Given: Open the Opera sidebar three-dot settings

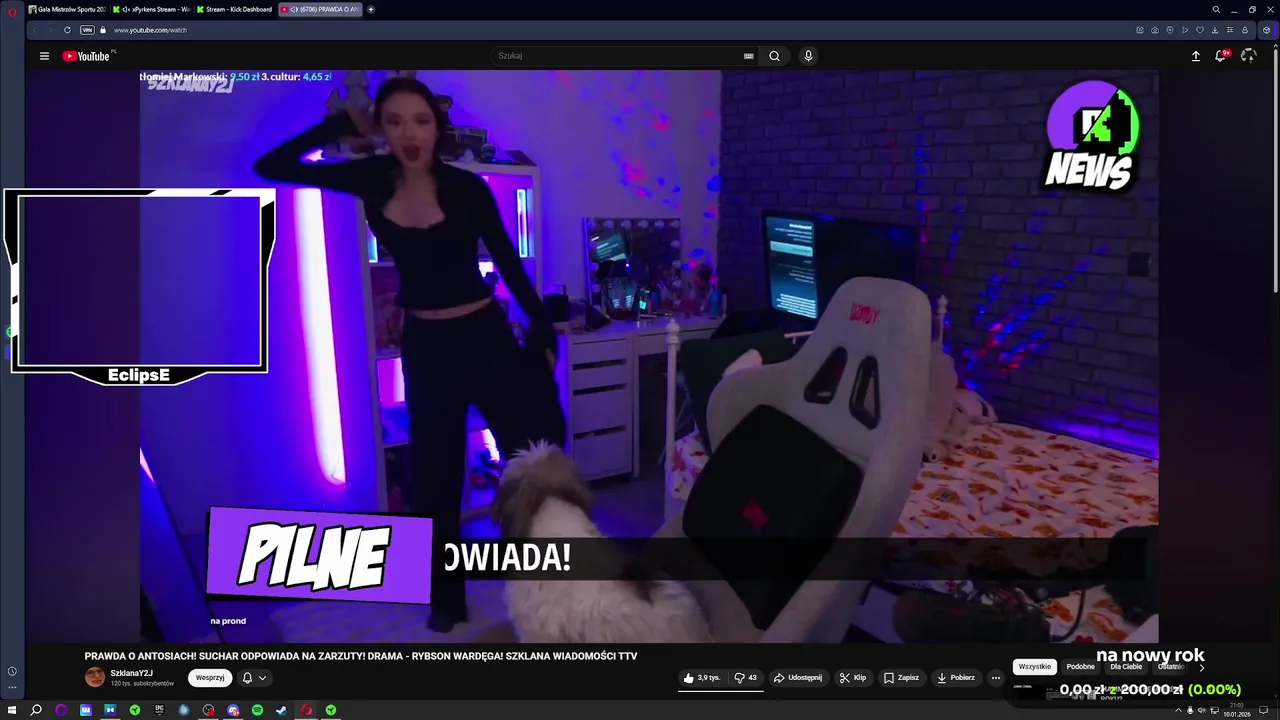Looking at the screenshot, I should coord(12,688).
